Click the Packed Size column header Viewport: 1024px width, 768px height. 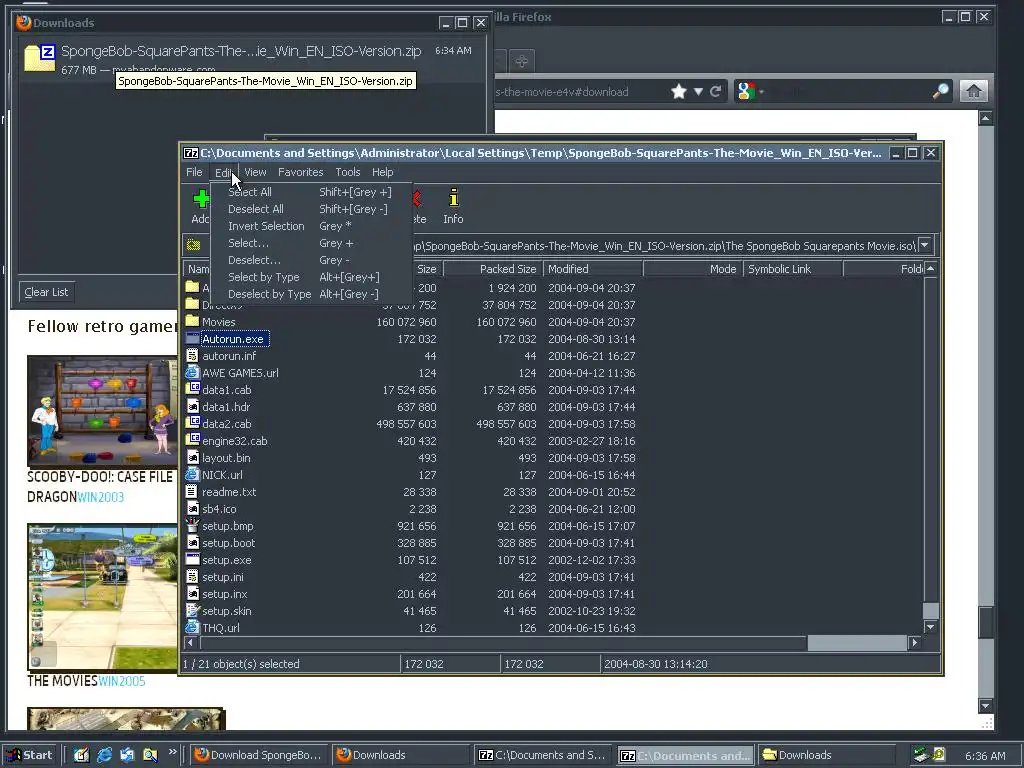493,269
